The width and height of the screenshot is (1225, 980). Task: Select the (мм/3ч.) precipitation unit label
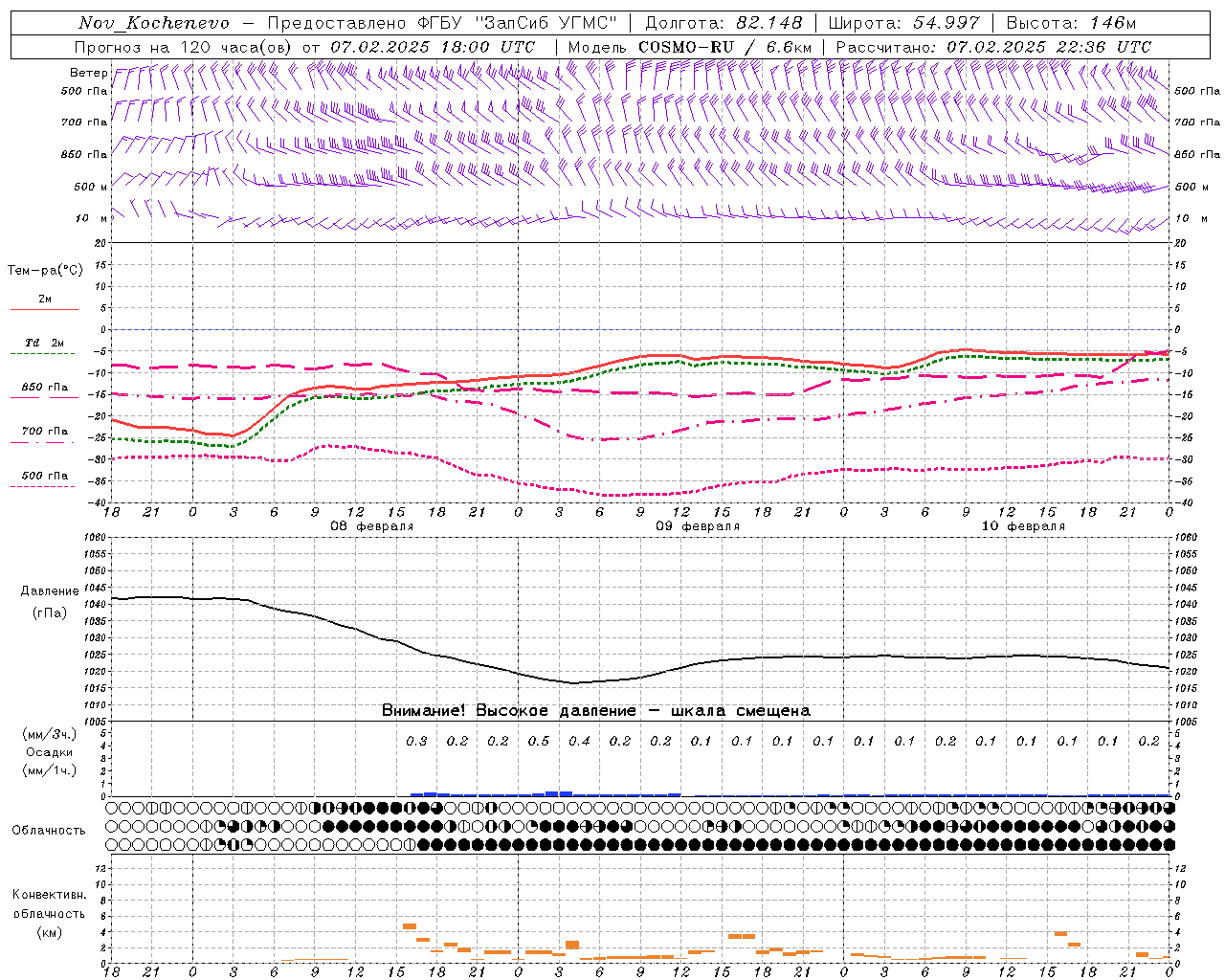click(50, 734)
